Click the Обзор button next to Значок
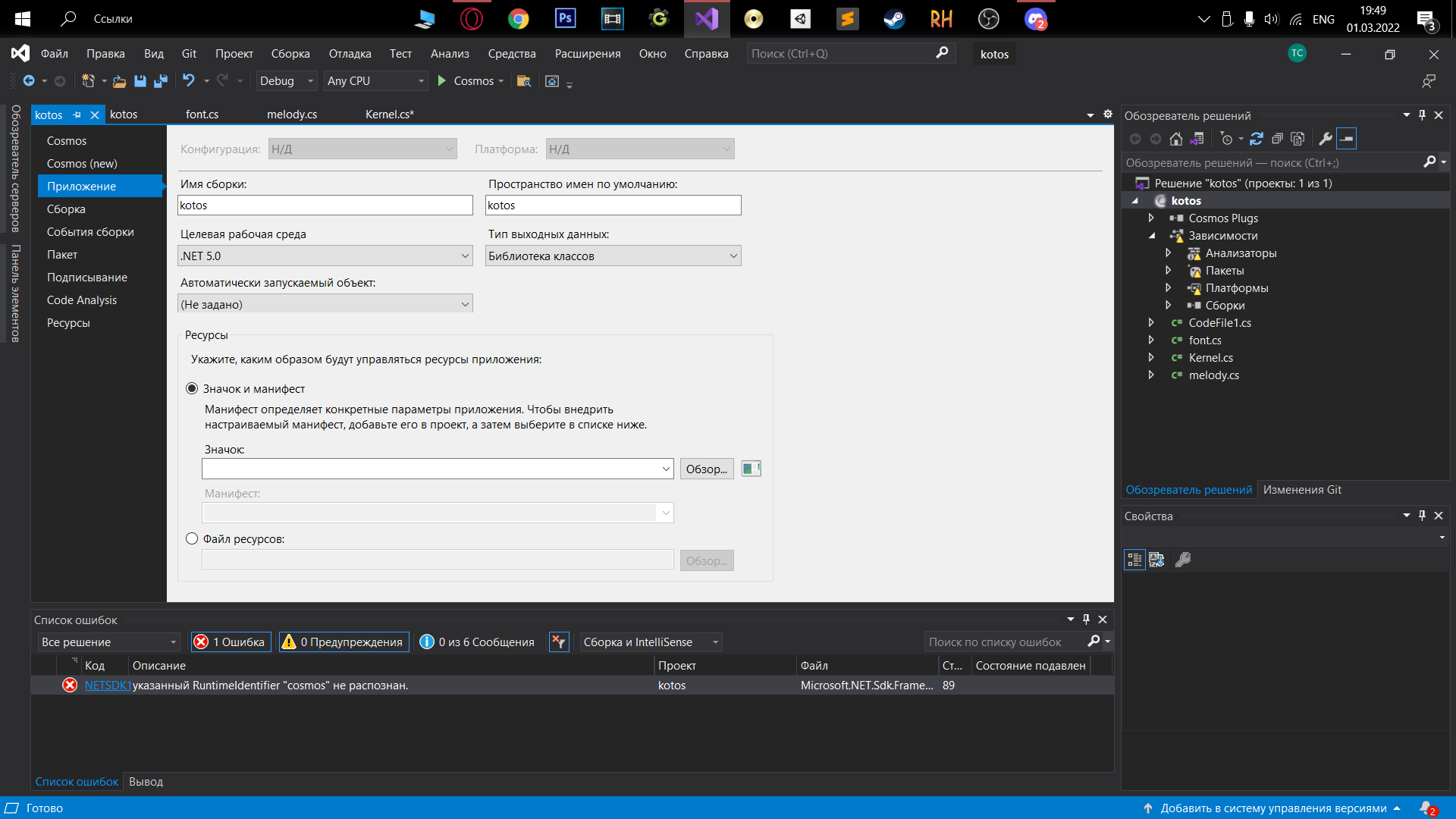1456x819 pixels. click(x=705, y=469)
